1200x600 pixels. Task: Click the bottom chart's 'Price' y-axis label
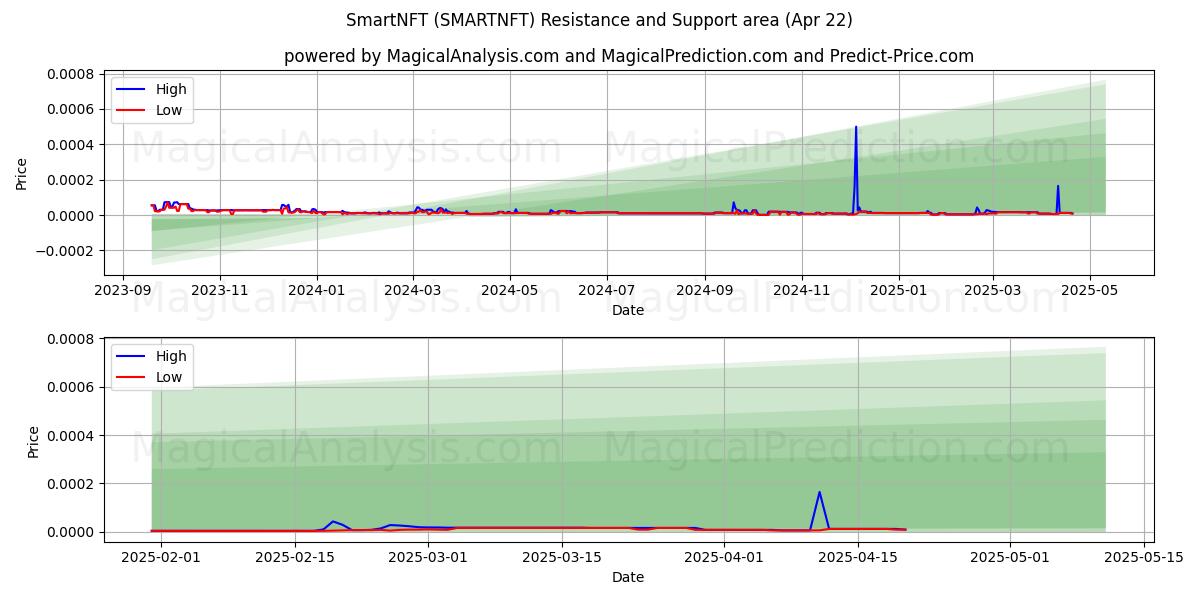coord(34,441)
